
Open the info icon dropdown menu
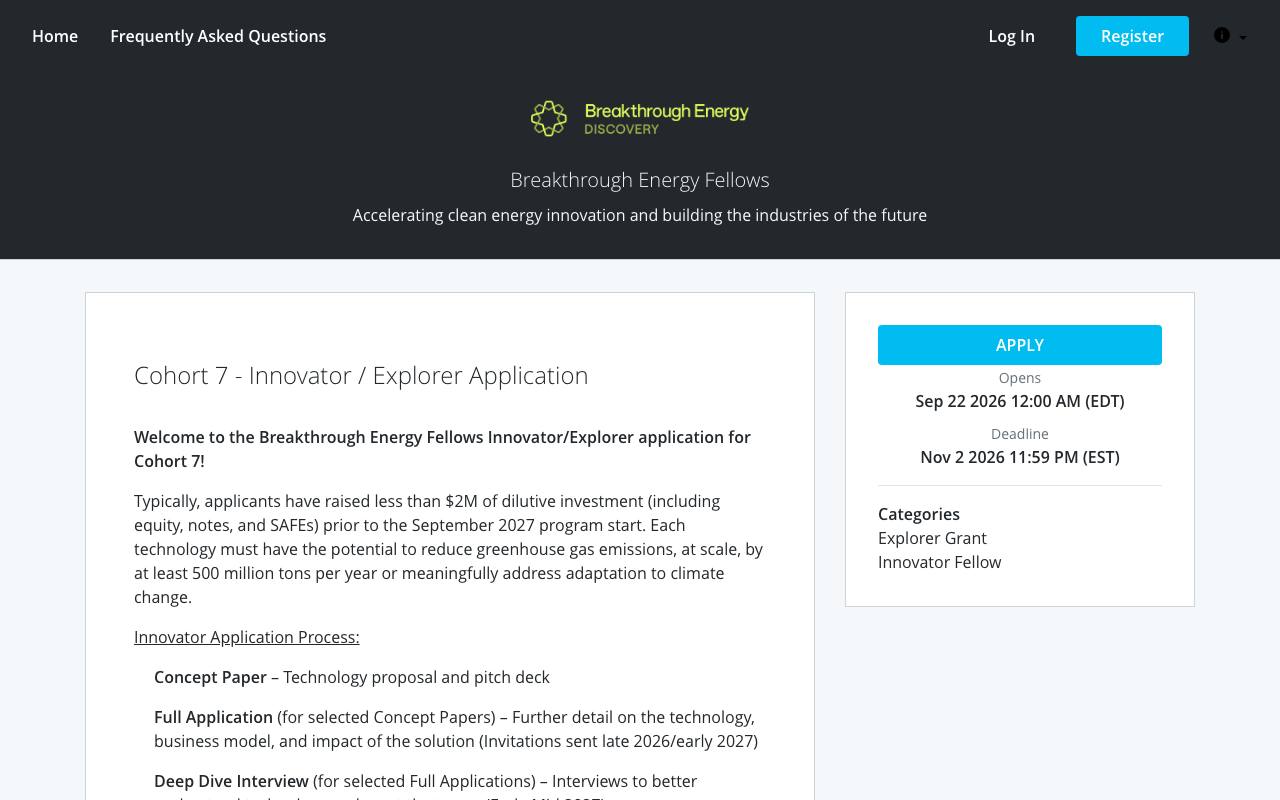tap(1230, 36)
